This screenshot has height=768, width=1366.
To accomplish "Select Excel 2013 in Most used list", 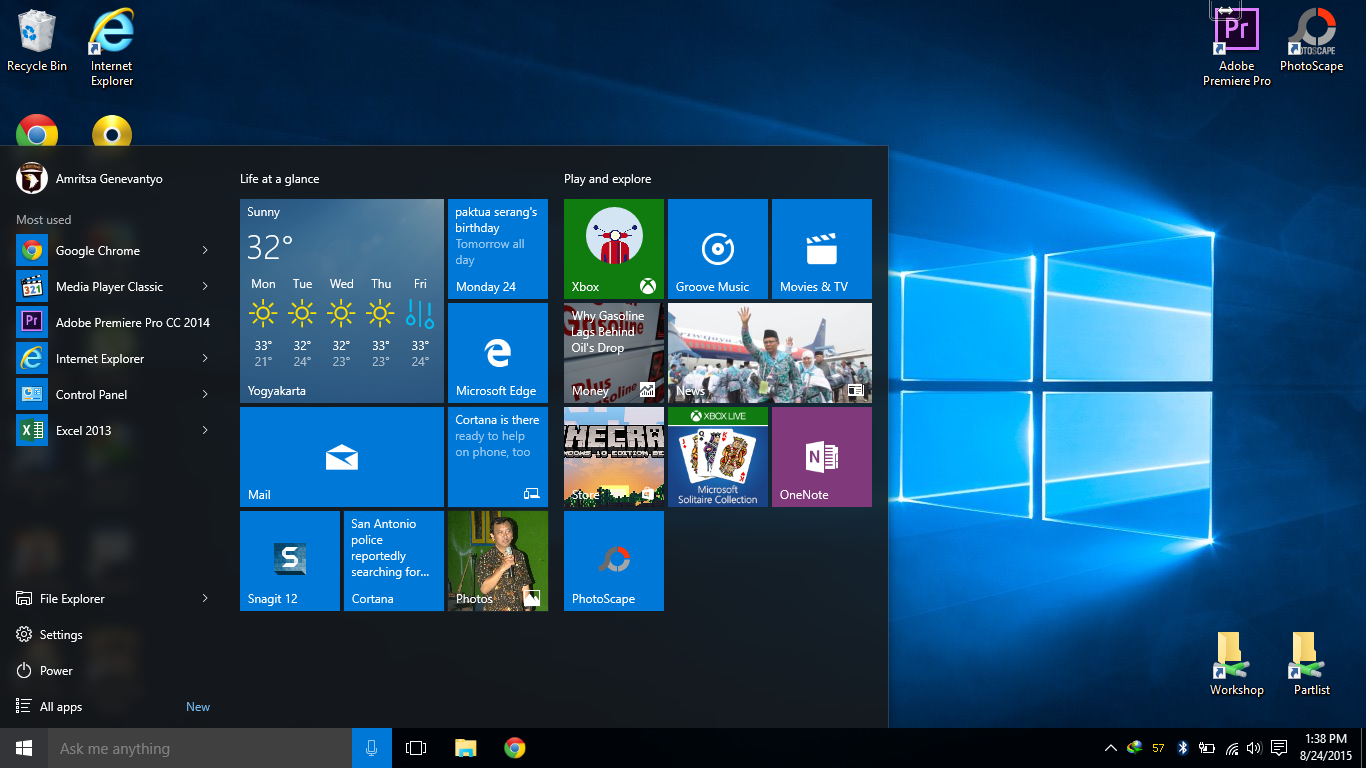I will [84, 430].
